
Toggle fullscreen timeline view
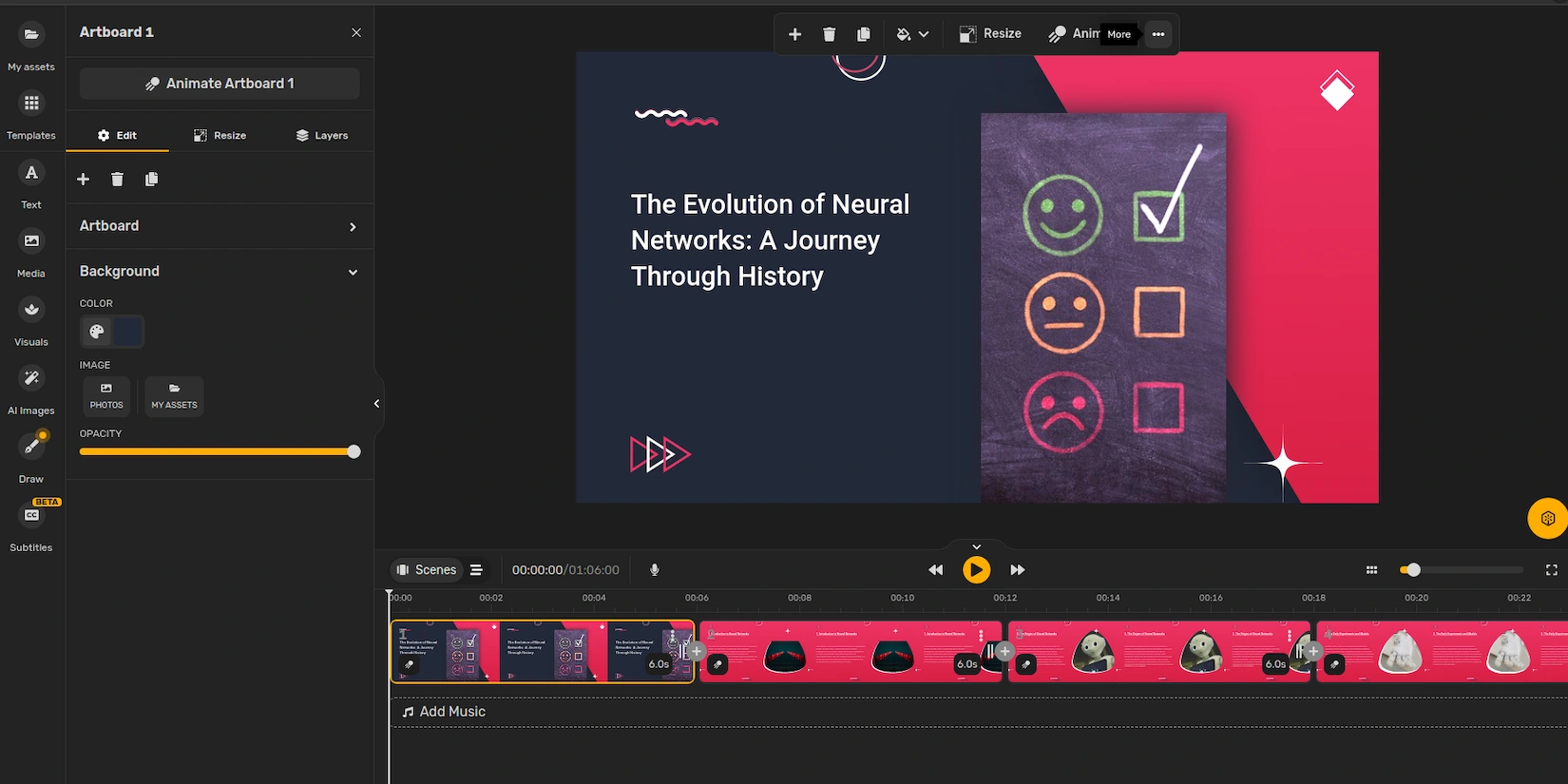[1551, 570]
